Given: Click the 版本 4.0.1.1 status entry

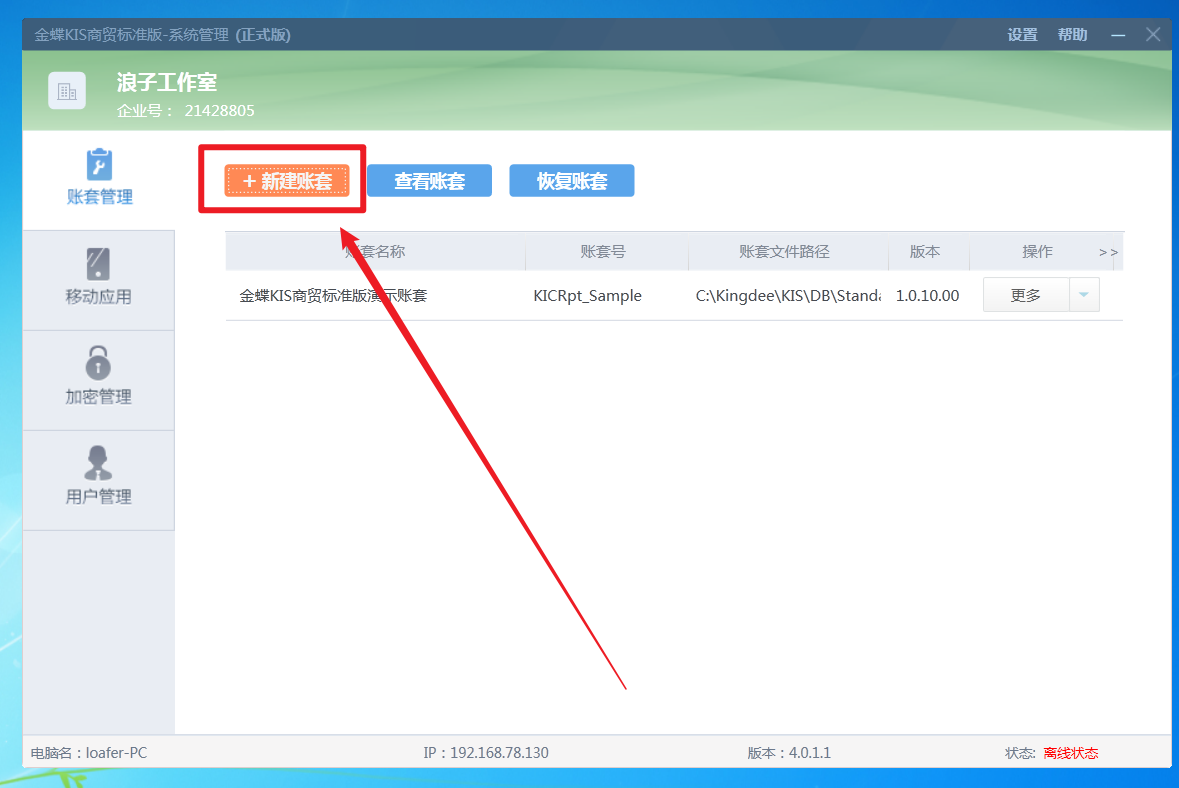Looking at the screenshot, I should 789,753.
